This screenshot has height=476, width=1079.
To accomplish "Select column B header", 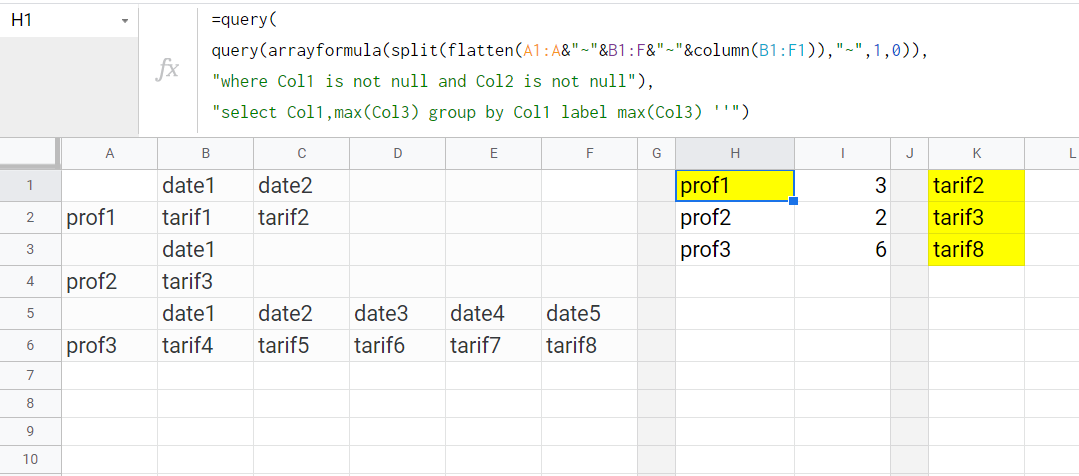I will (205, 153).
